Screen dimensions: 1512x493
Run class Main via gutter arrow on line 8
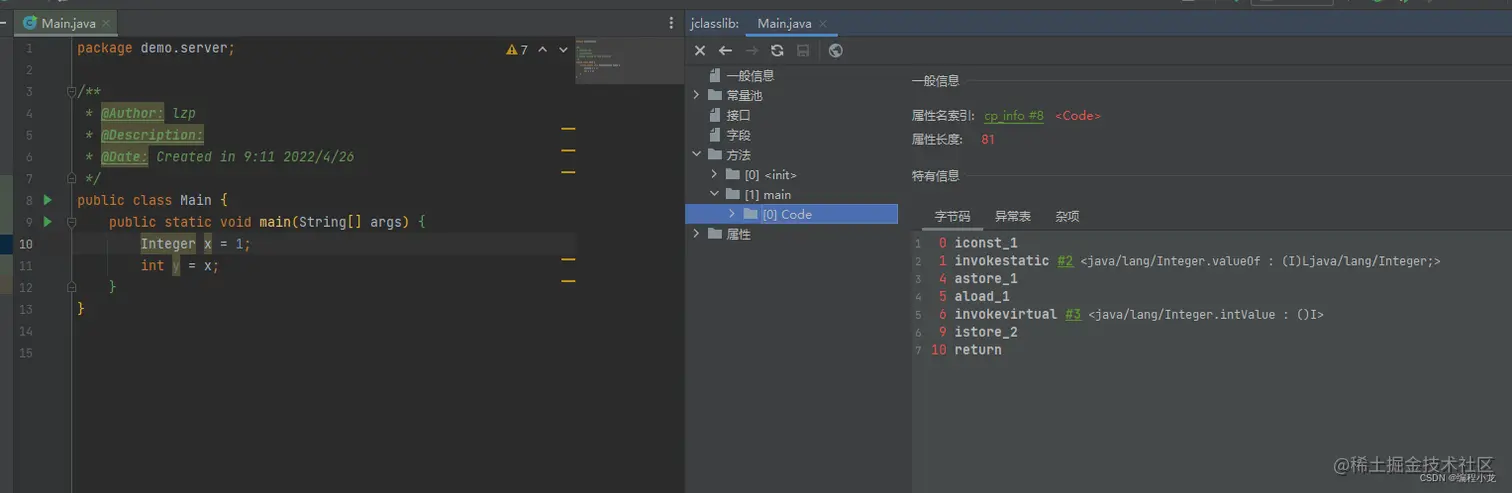coord(47,200)
